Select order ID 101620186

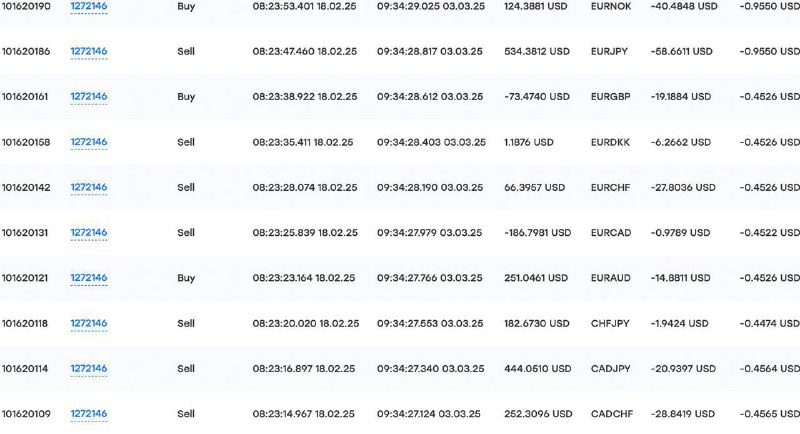click(x=26, y=51)
